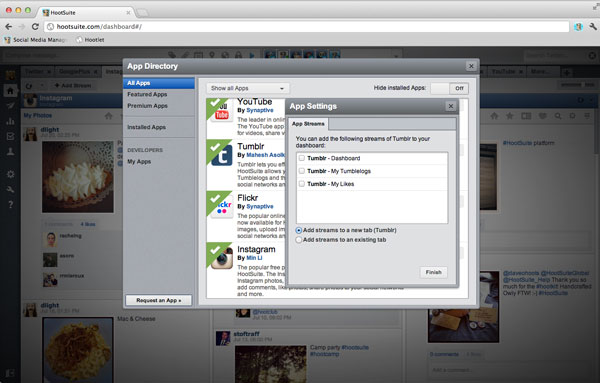Click the lock icon in compose bar
600x383 pixels.
click(238, 55)
